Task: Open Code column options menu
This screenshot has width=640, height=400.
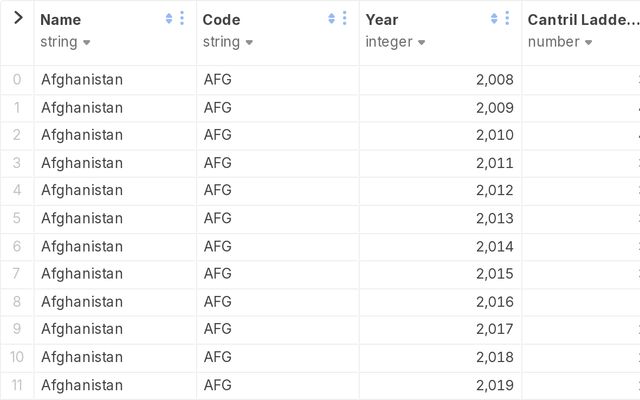Action: [x=345, y=18]
